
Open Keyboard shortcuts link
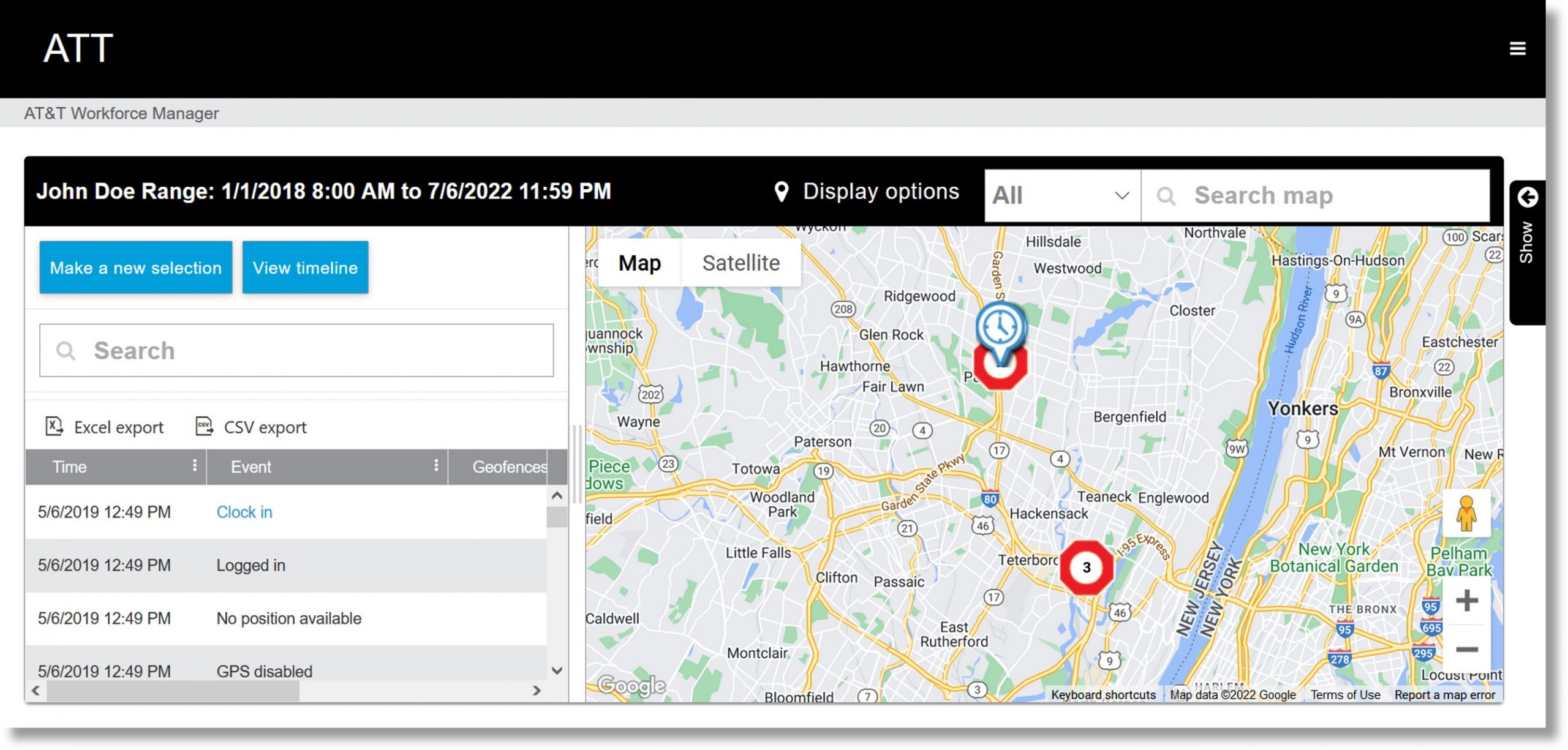tap(1103, 694)
